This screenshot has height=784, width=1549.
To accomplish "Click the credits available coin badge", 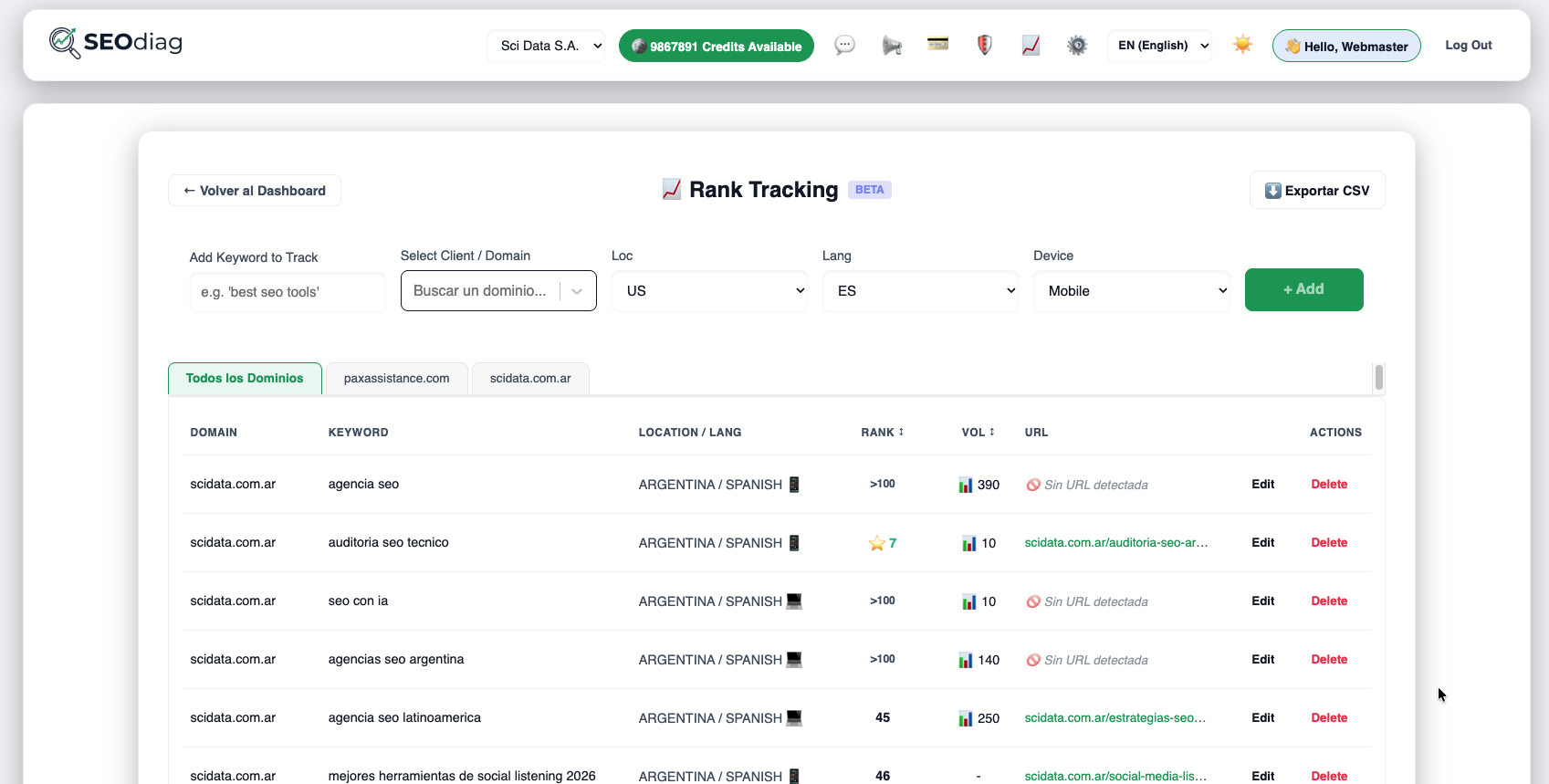I will pyautogui.click(x=717, y=46).
